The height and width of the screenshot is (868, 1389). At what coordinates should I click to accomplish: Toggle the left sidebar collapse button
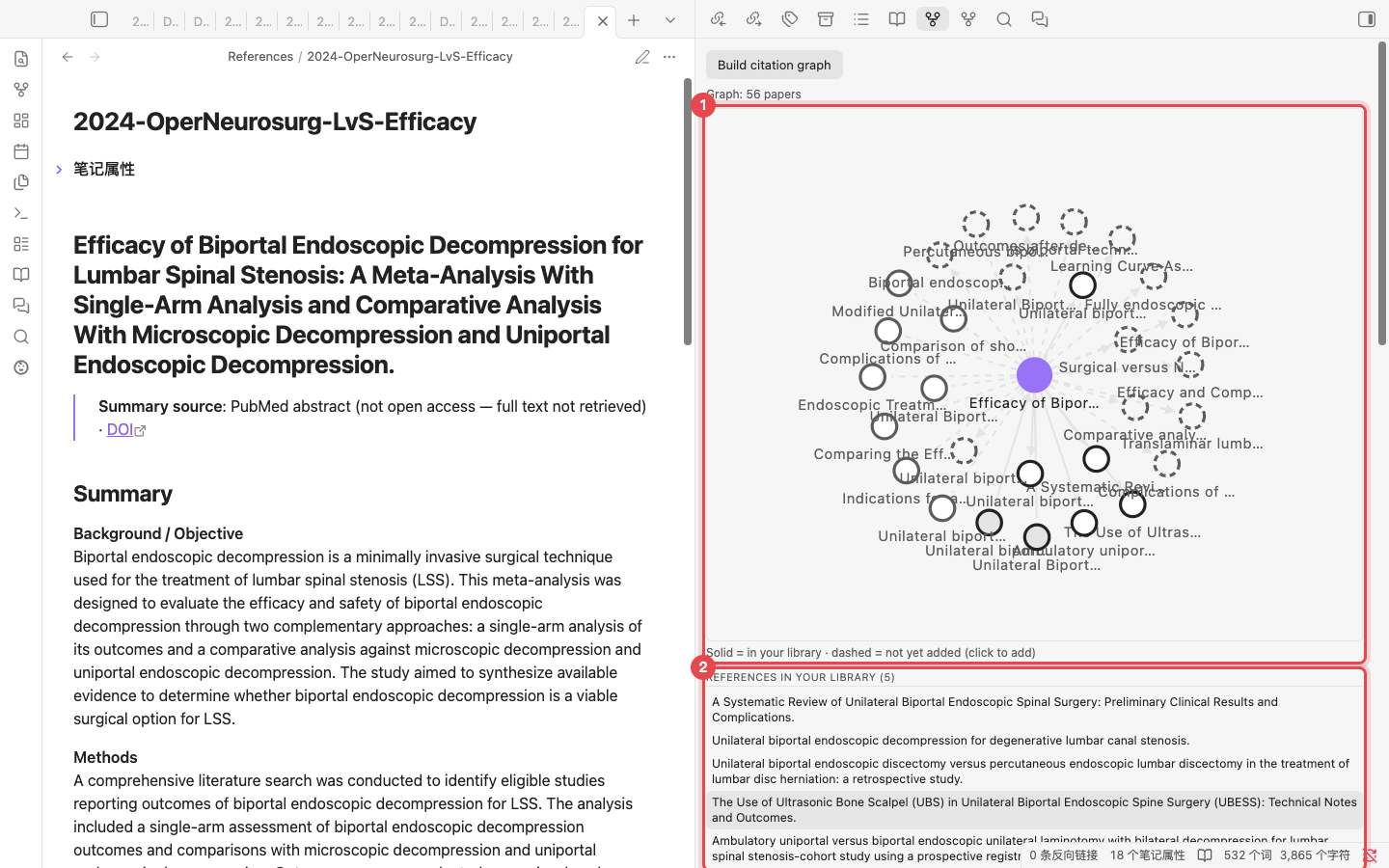pyautogui.click(x=99, y=19)
